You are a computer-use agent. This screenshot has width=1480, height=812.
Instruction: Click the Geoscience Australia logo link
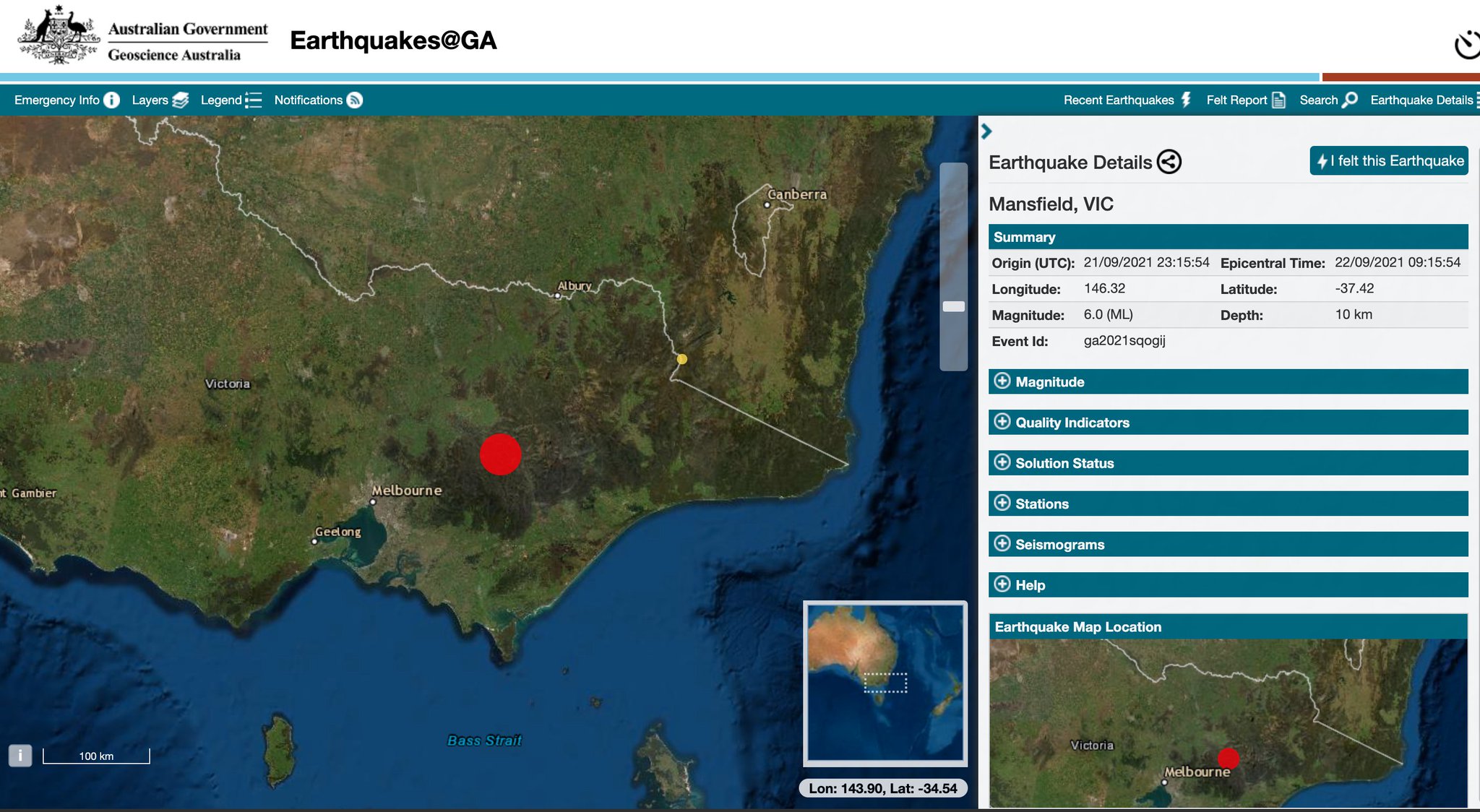click(x=143, y=38)
